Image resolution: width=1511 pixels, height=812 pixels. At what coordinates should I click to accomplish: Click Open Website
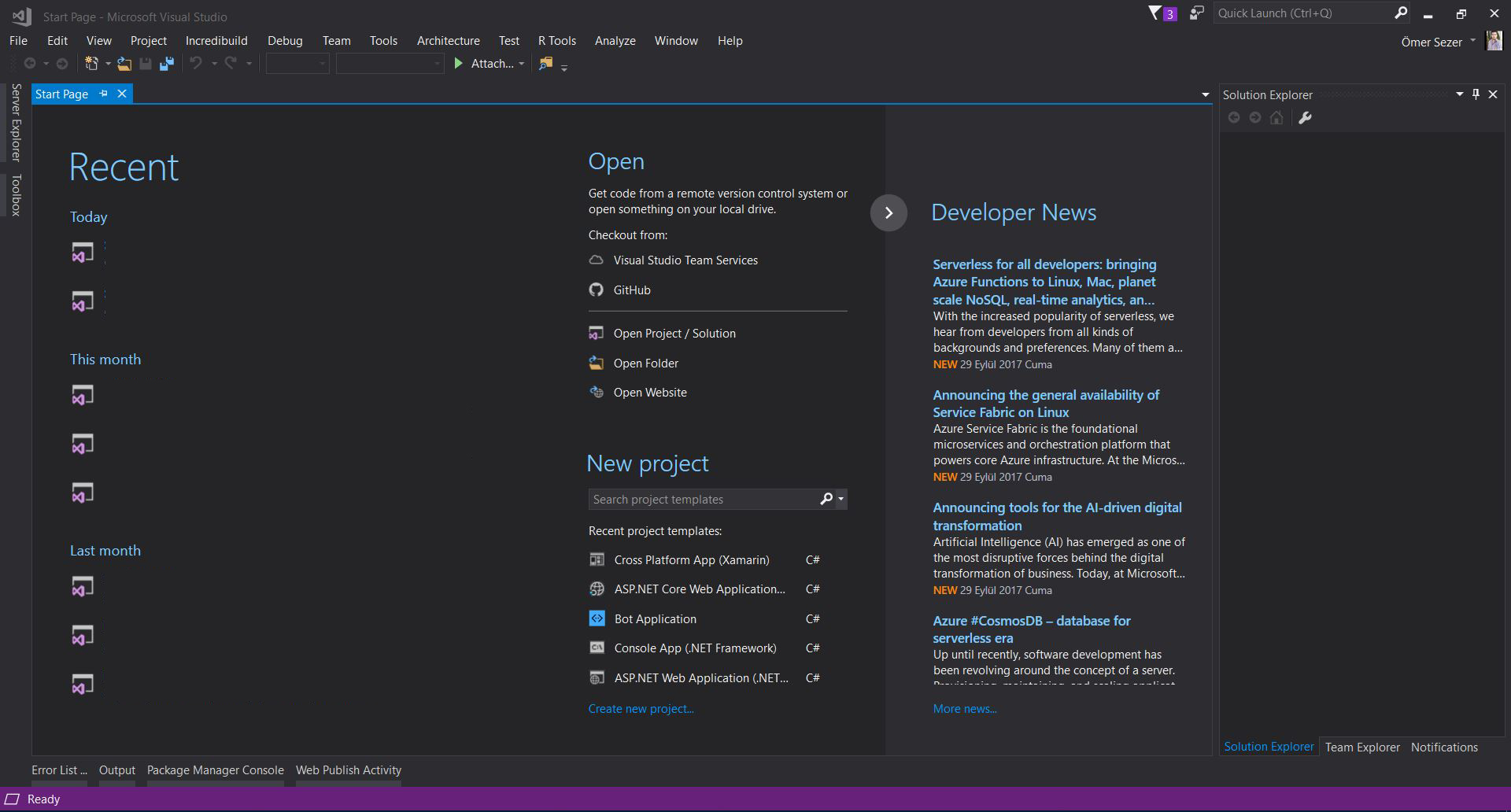[650, 393]
